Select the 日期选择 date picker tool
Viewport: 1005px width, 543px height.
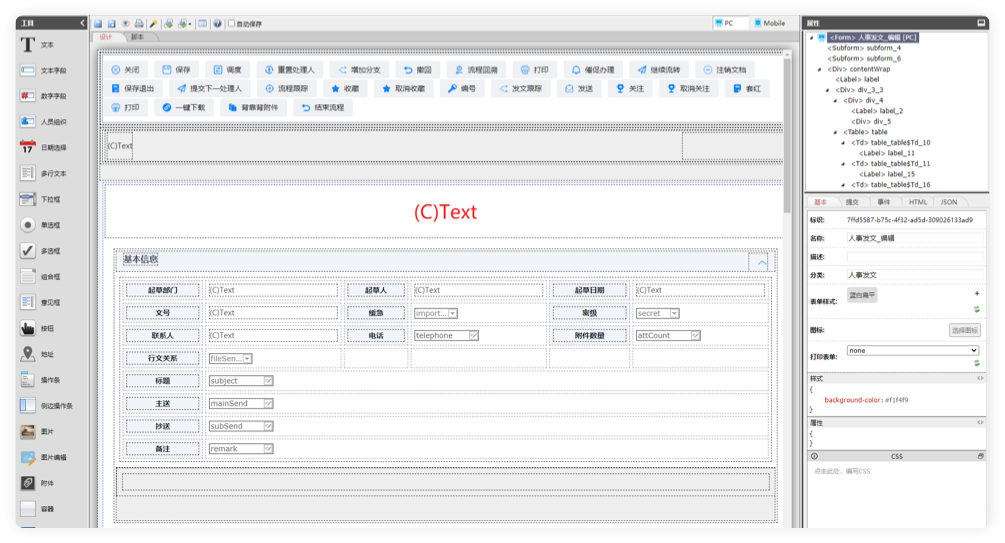click(x=44, y=147)
